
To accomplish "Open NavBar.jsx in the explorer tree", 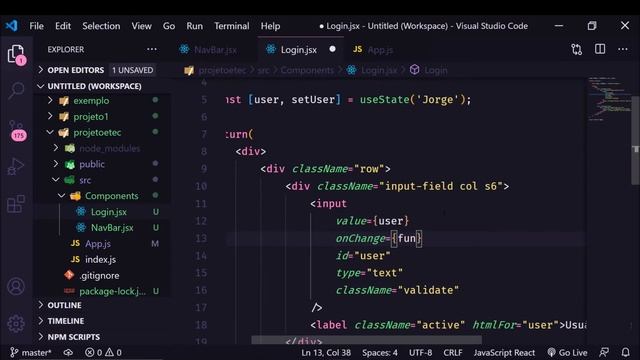I will tap(112, 228).
